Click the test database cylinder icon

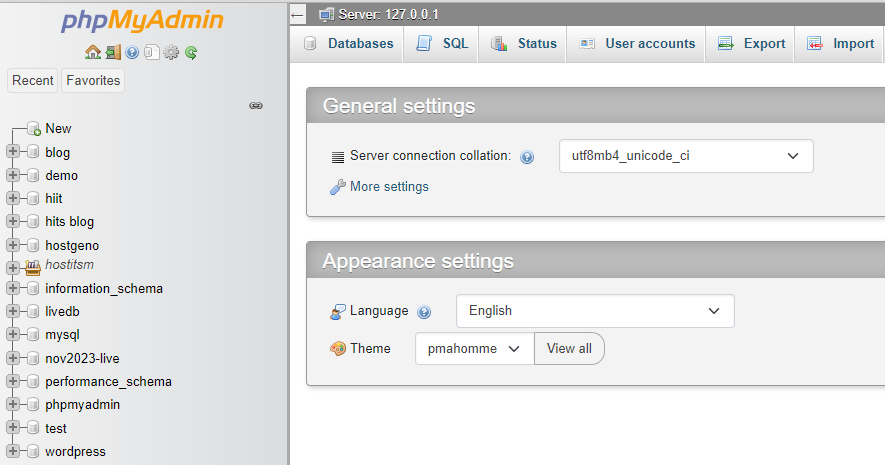[x=33, y=428]
